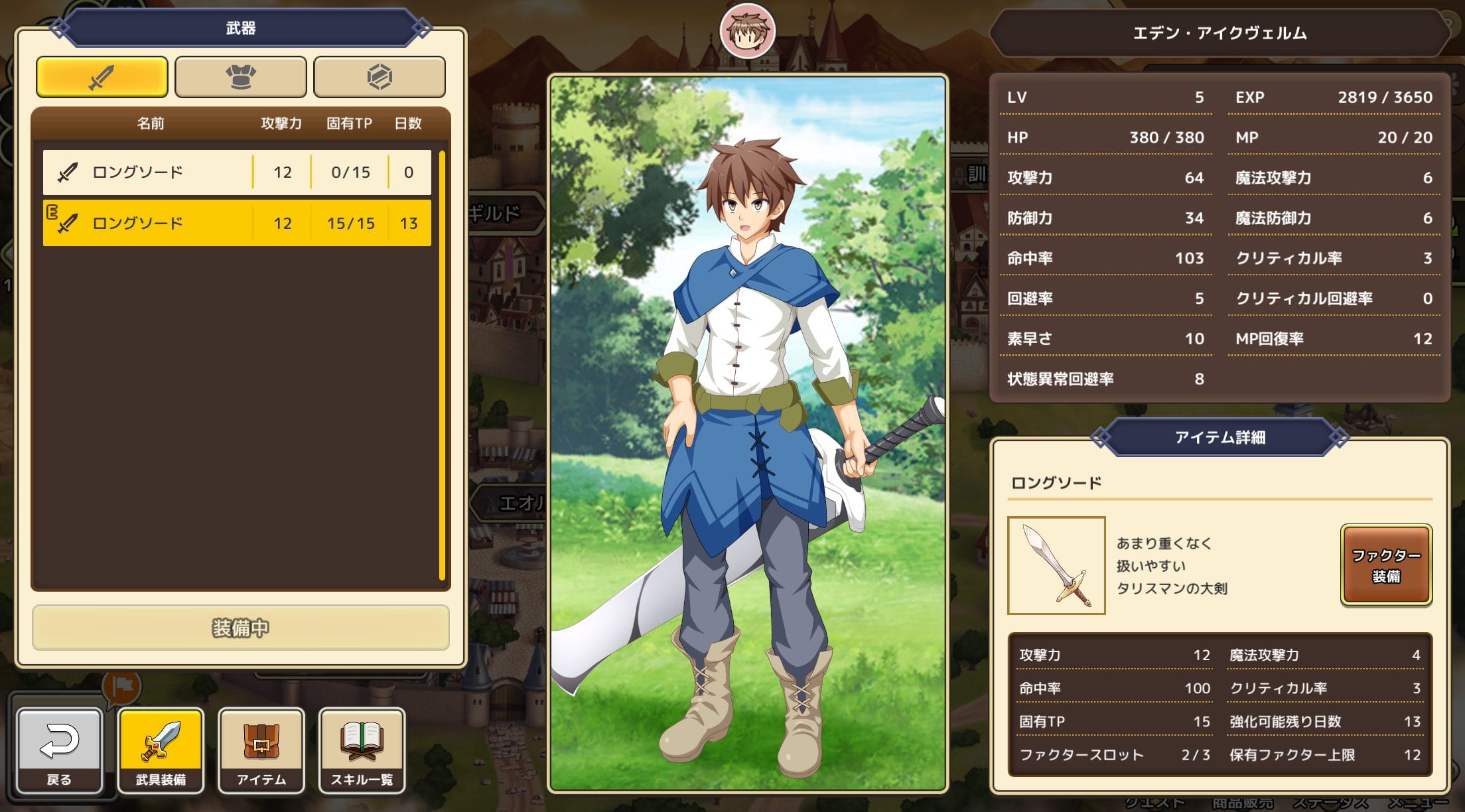
Task: Open the 武具装備 equipment menu
Action: 161,751
